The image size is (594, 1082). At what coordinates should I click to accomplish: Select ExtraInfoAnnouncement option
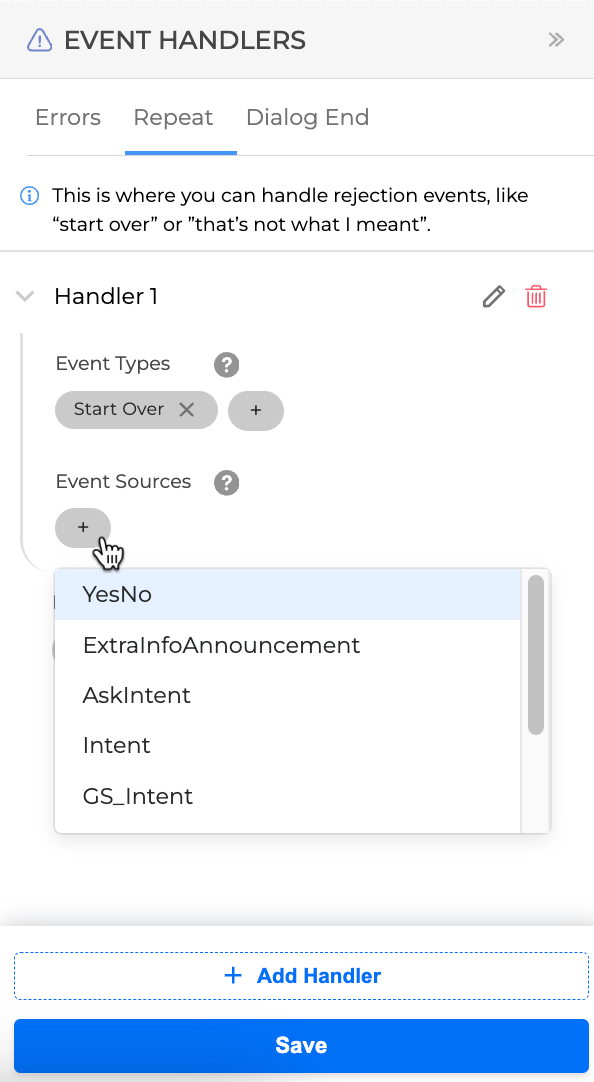287,645
